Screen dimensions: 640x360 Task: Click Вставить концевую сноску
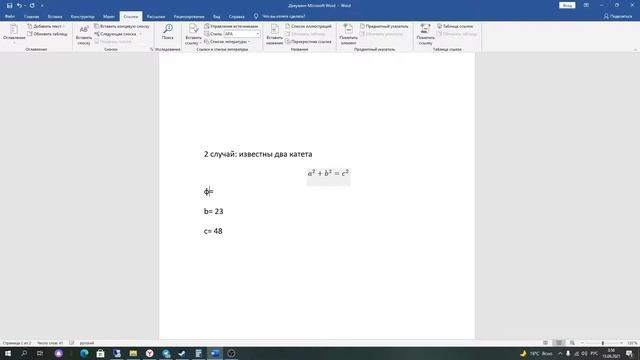(122, 26)
